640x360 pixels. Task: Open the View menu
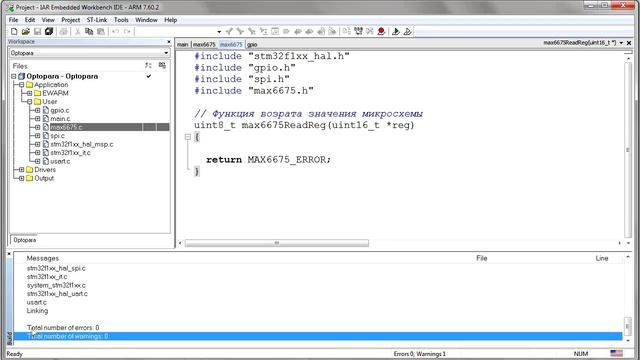(x=48, y=20)
